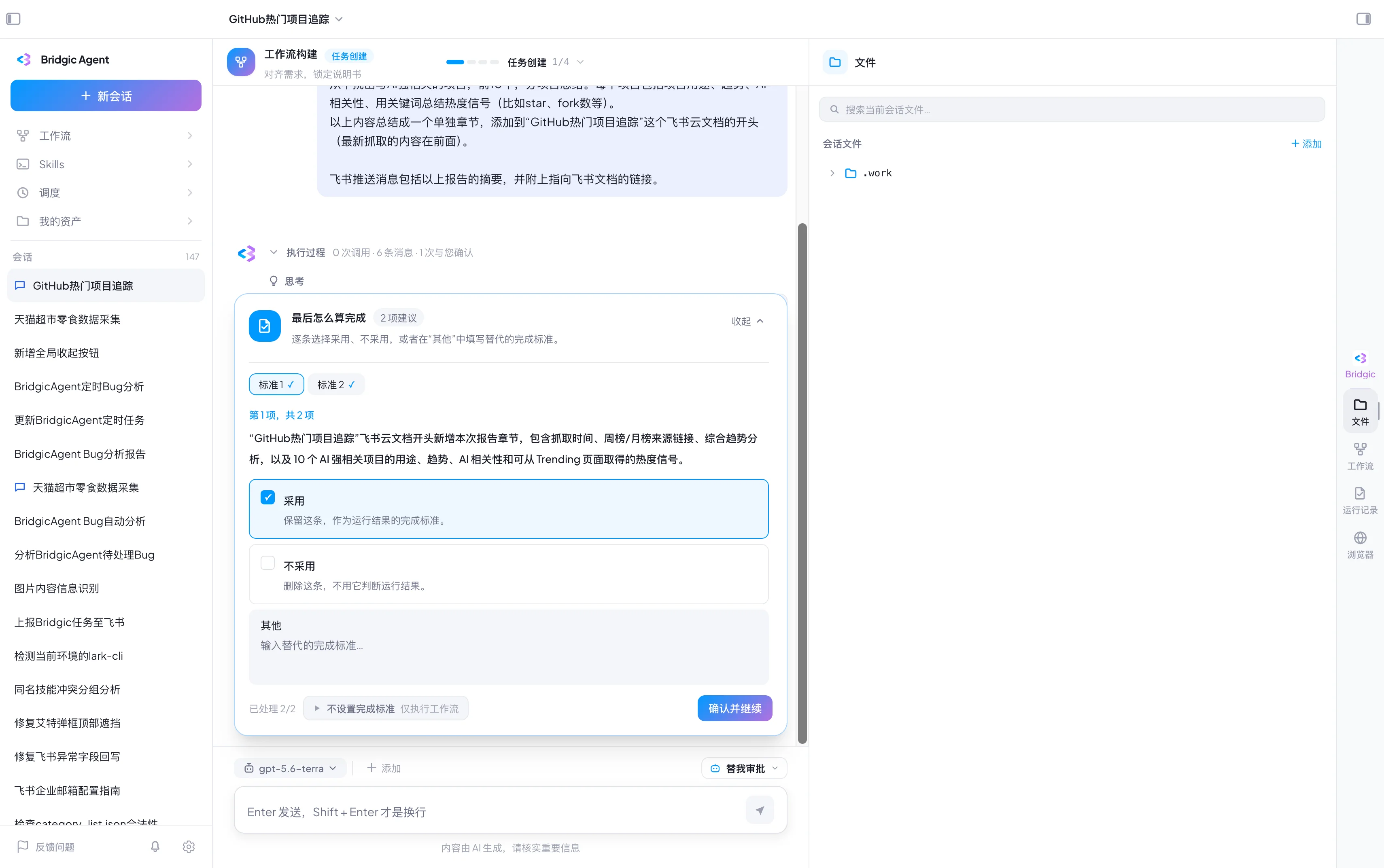Click the 任务创建 status badge

click(x=348, y=56)
